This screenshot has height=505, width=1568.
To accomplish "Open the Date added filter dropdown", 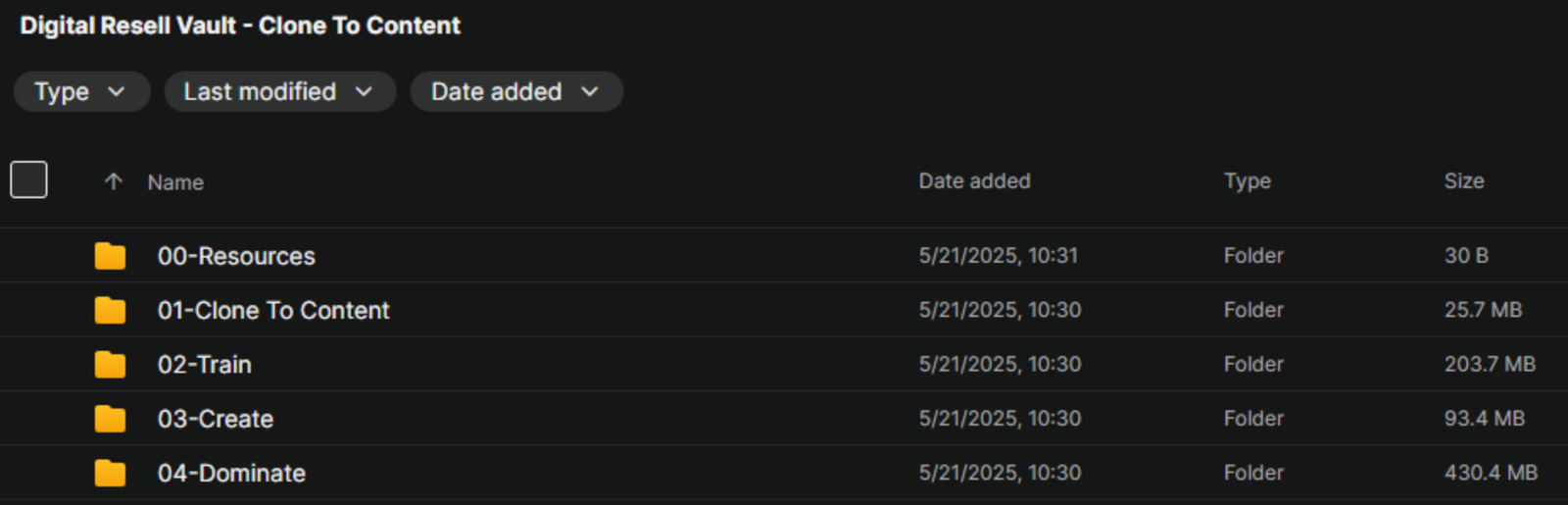I will 515,91.
